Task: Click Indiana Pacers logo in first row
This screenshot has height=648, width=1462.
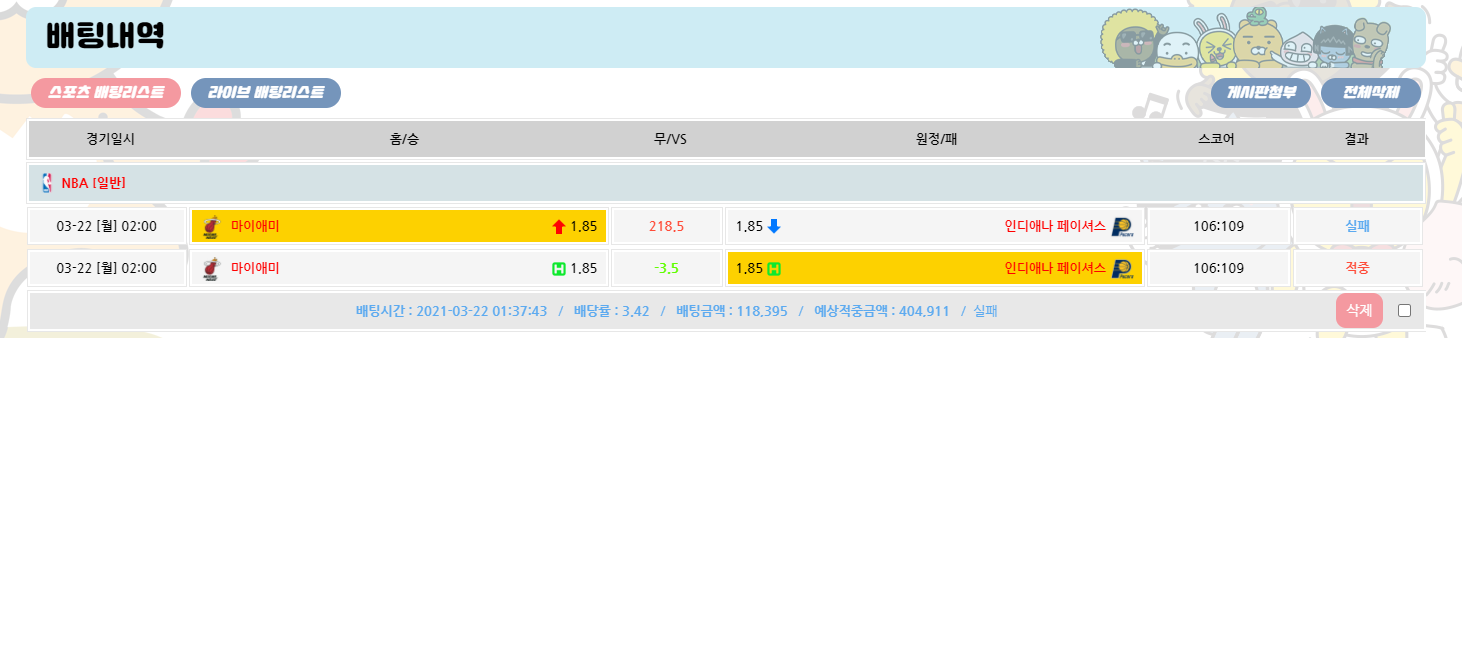Action: click(1121, 227)
